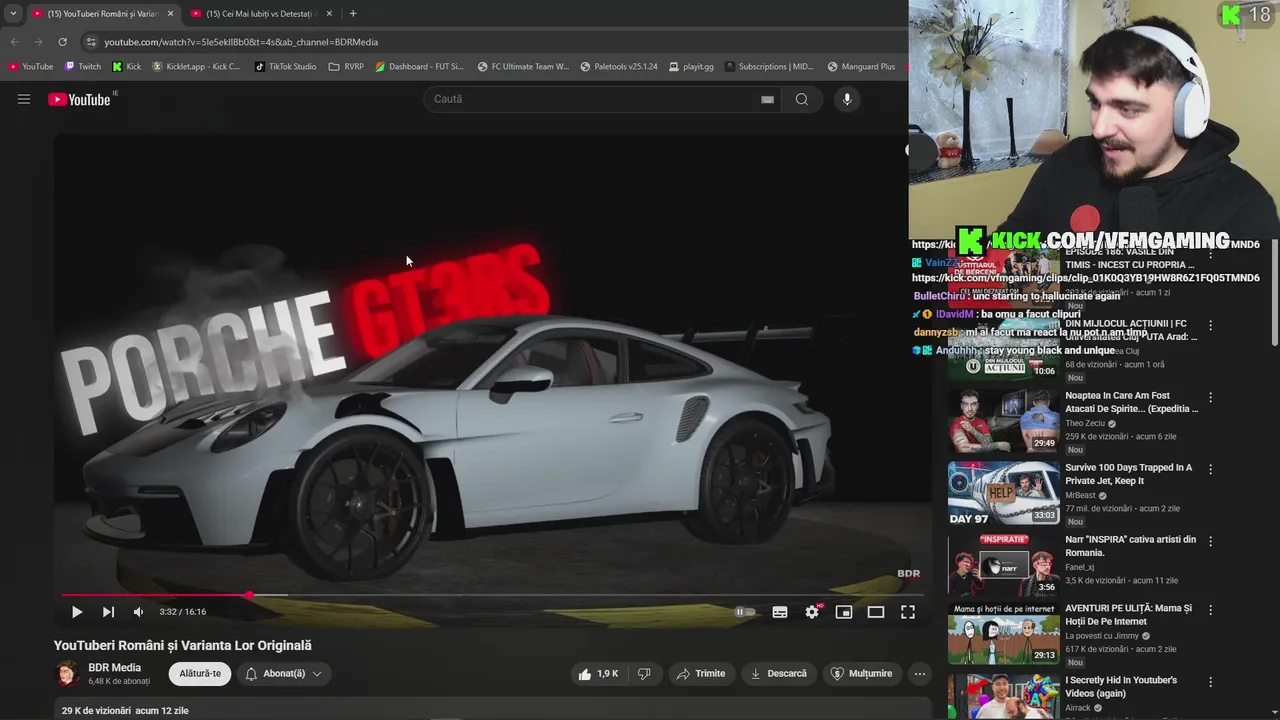Mute the video volume
Screen dimensions: 1280x720
point(139,612)
